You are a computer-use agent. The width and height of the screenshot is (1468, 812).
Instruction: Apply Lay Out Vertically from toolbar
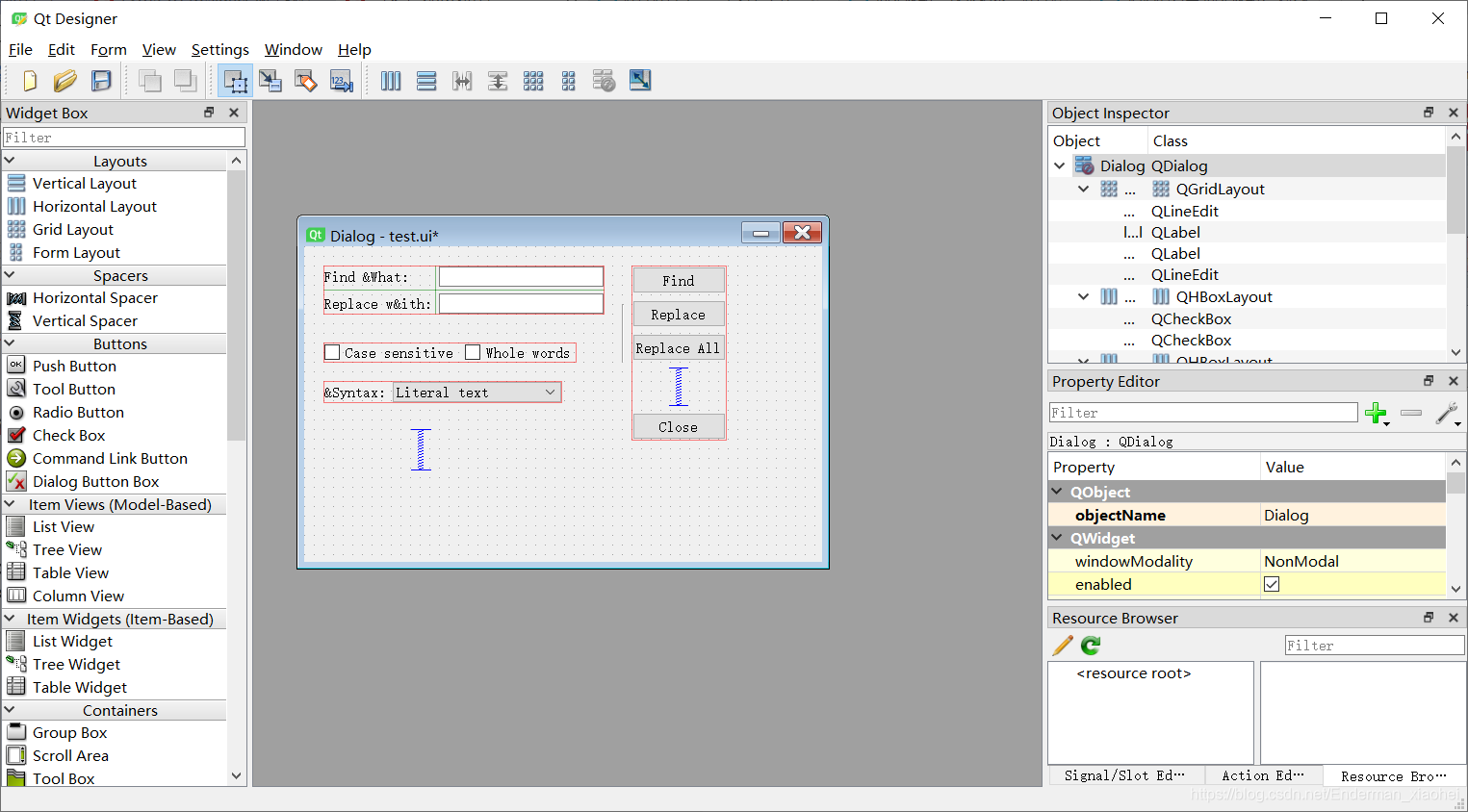point(426,81)
